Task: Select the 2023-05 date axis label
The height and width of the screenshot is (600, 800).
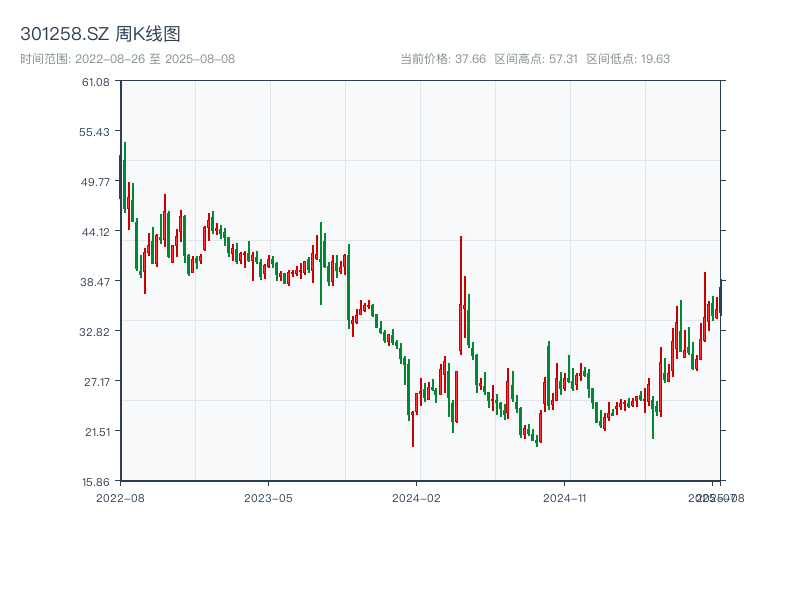Action: (x=268, y=497)
